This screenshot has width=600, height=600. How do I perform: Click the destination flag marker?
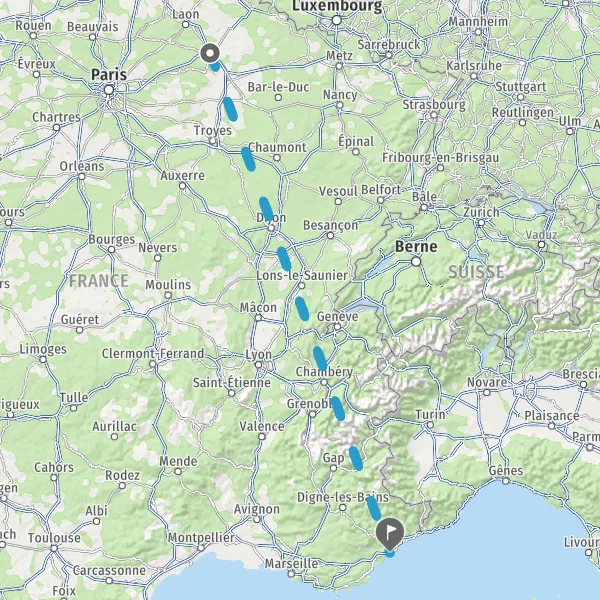pyautogui.click(x=390, y=533)
